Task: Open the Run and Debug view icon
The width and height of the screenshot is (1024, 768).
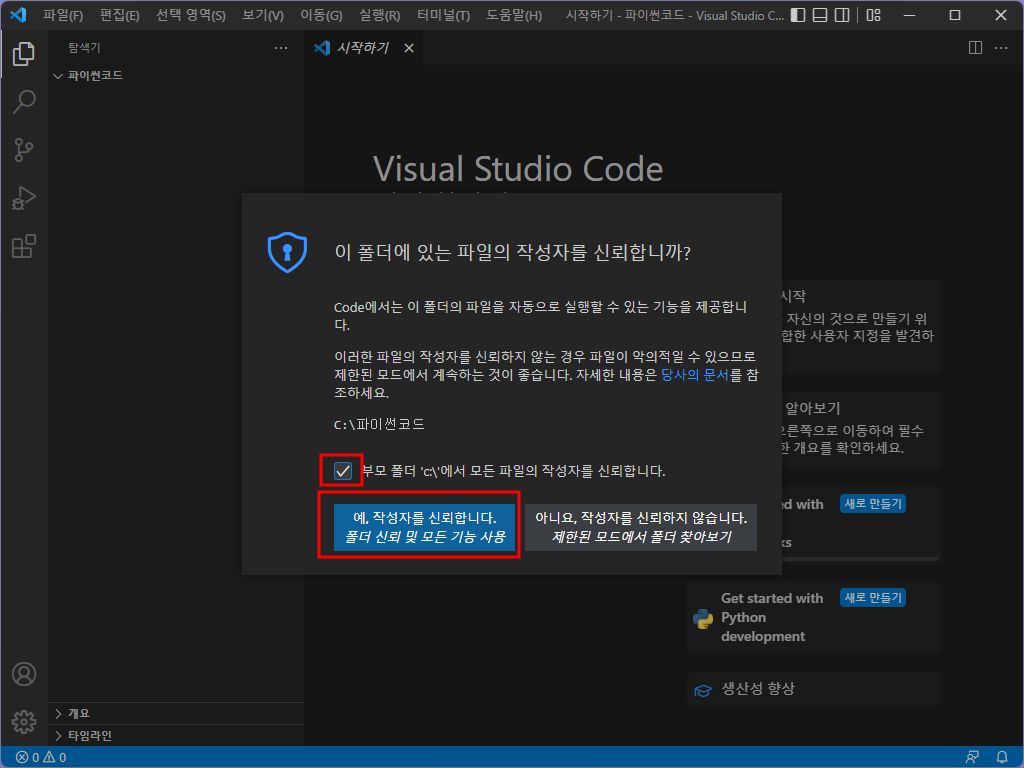Action: coord(24,198)
